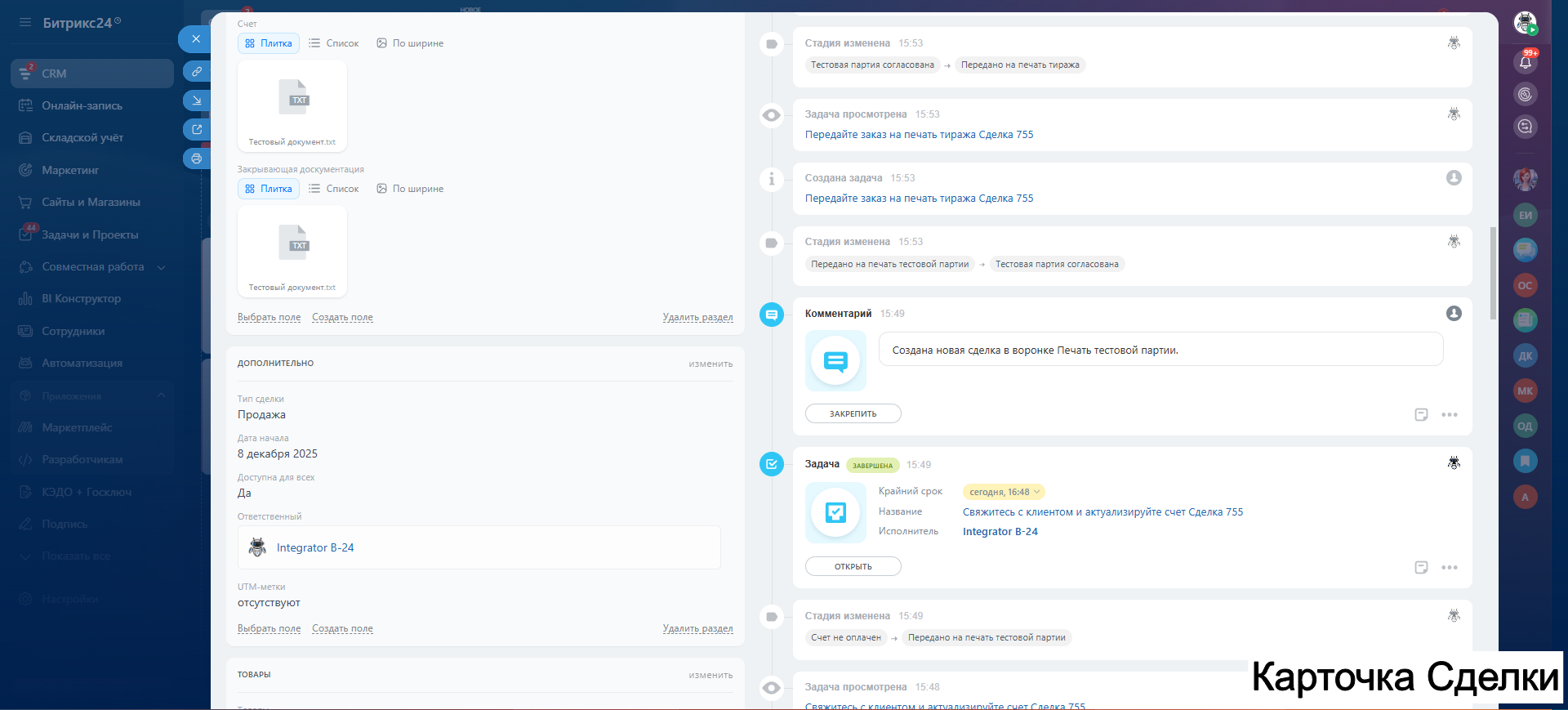The width and height of the screenshot is (1568, 710).
Task: Open the Тестовый документ.txt thumbnail under Счет
Action: click(x=292, y=105)
